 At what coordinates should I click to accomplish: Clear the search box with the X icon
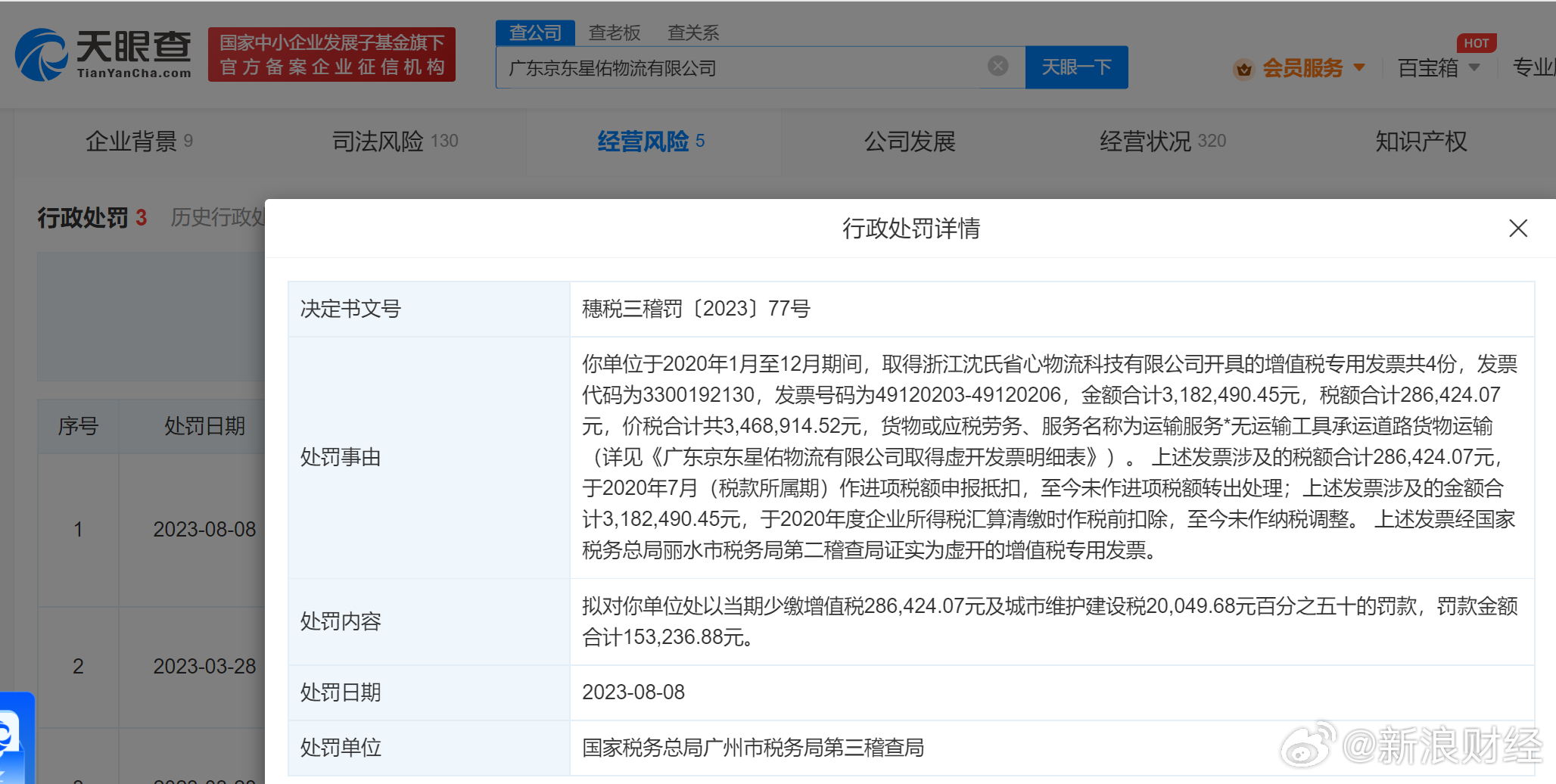click(997, 67)
